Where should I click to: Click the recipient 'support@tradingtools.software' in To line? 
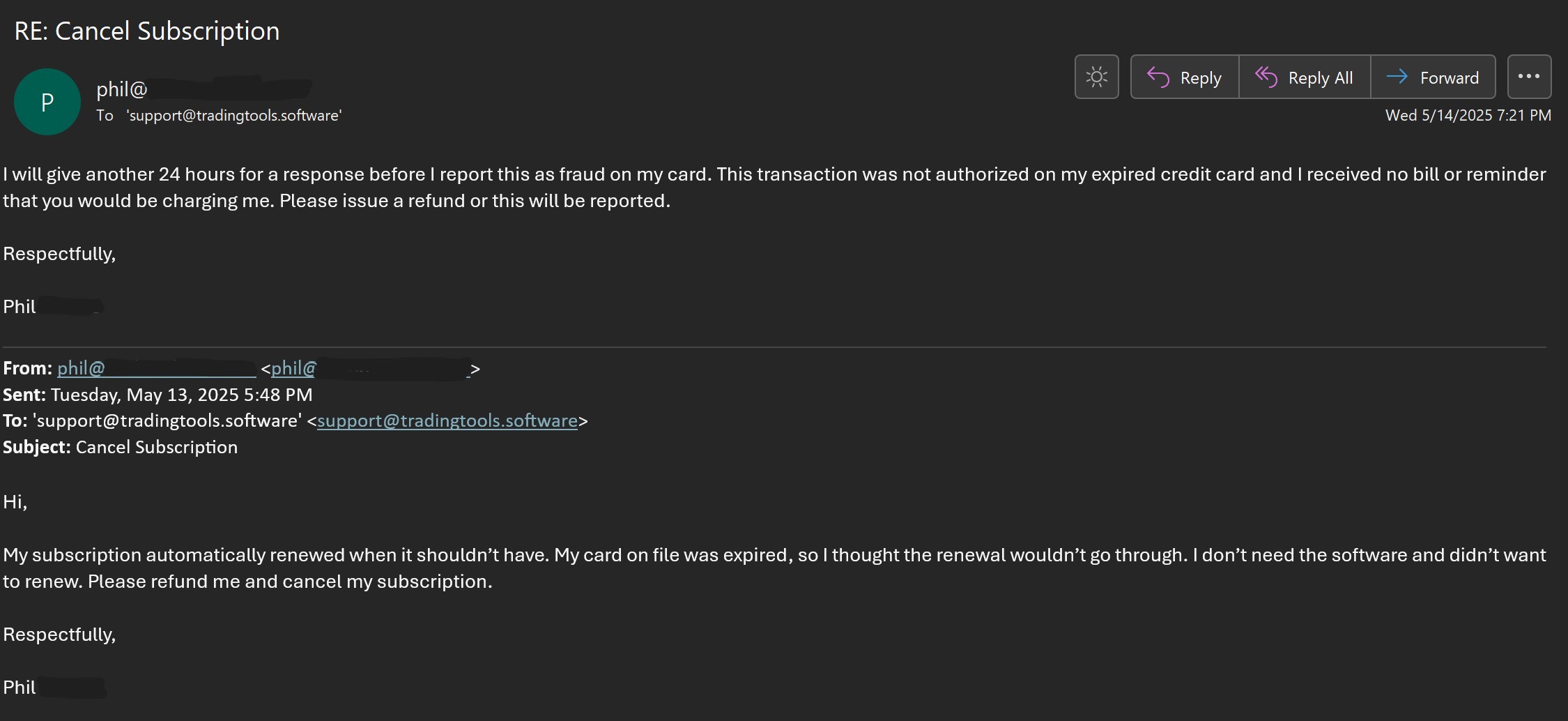pyautogui.click(x=234, y=116)
